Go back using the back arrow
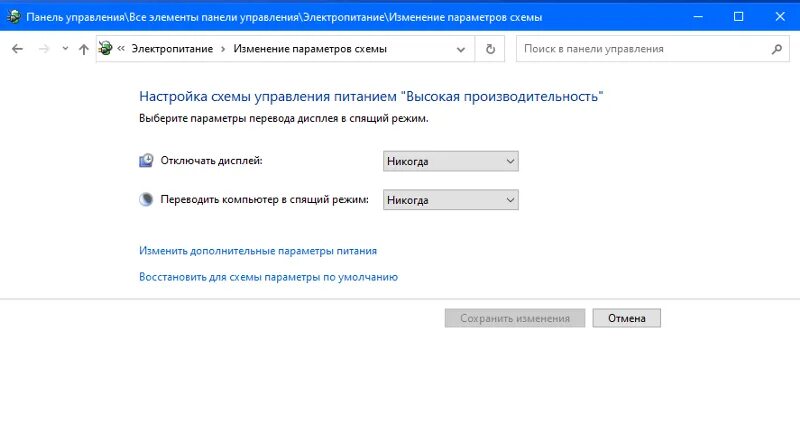This screenshot has width=800, height=431. [x=17, y=49]
